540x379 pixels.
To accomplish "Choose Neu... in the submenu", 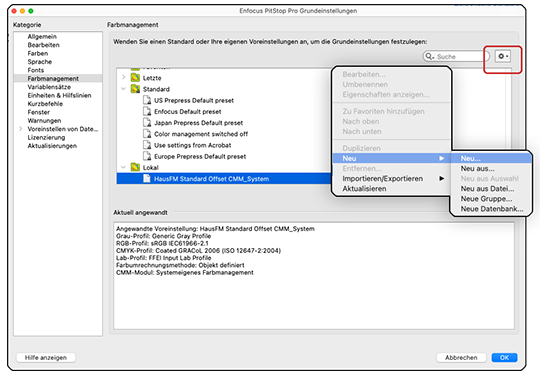I will pyautogui.click(x=491, y=158).
